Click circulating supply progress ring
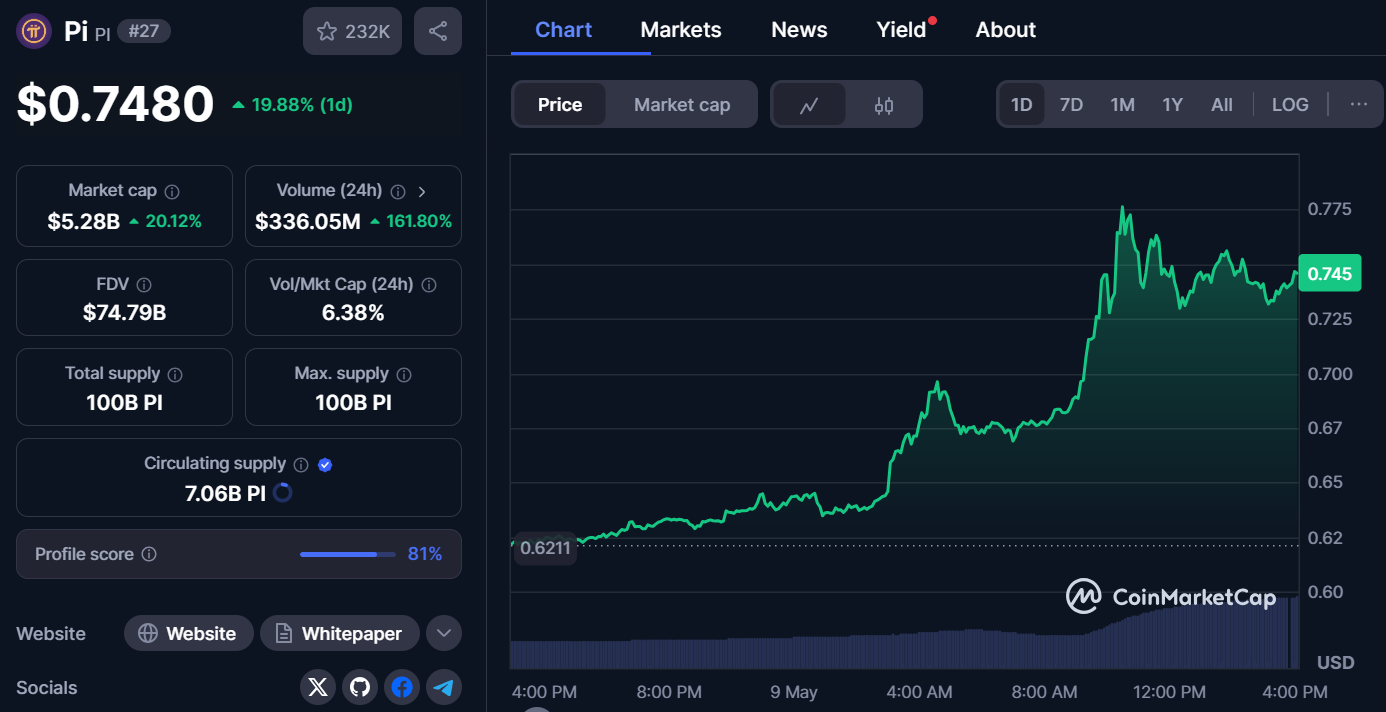Screen dimensions: 1386x712 283,493
